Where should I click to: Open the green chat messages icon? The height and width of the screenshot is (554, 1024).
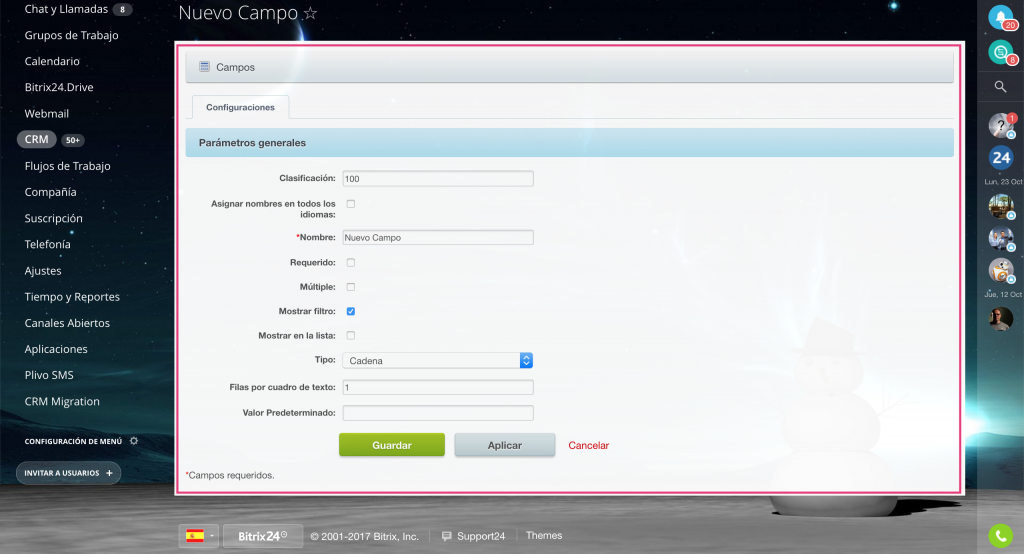(1000, 52)
